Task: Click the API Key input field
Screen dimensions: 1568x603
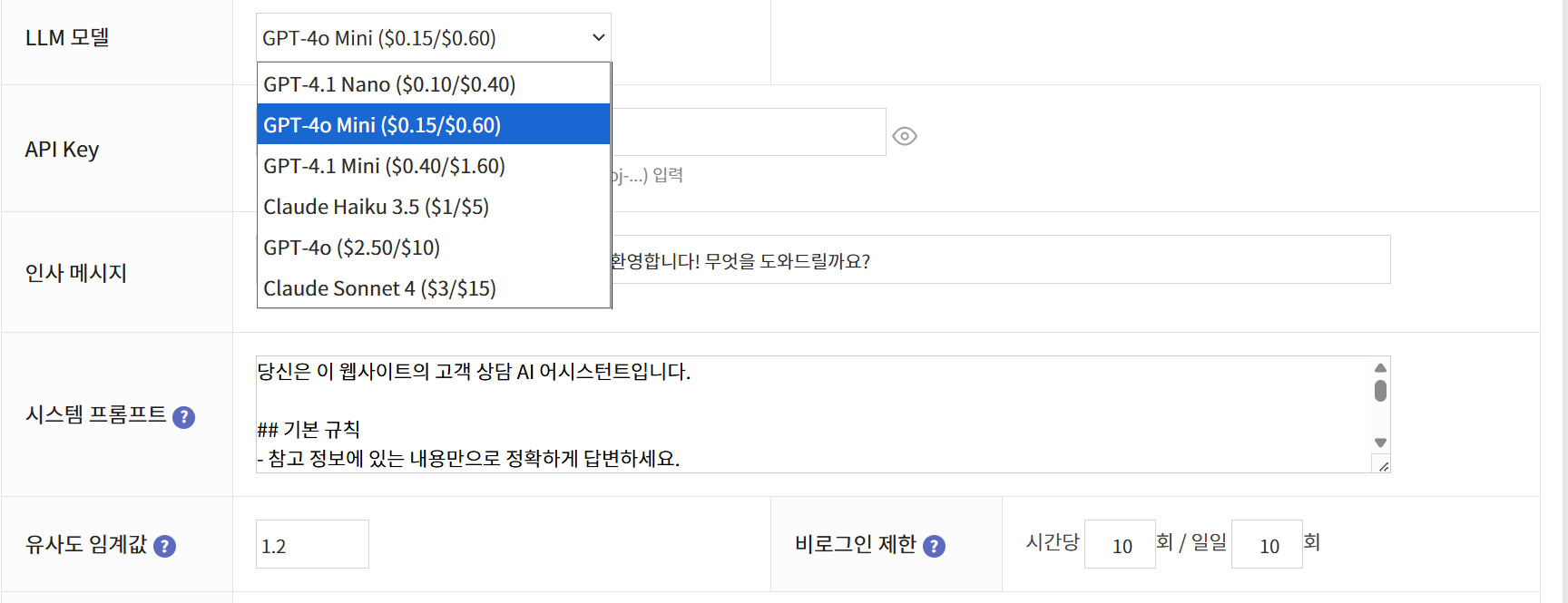Action: (x=748, y=132)
